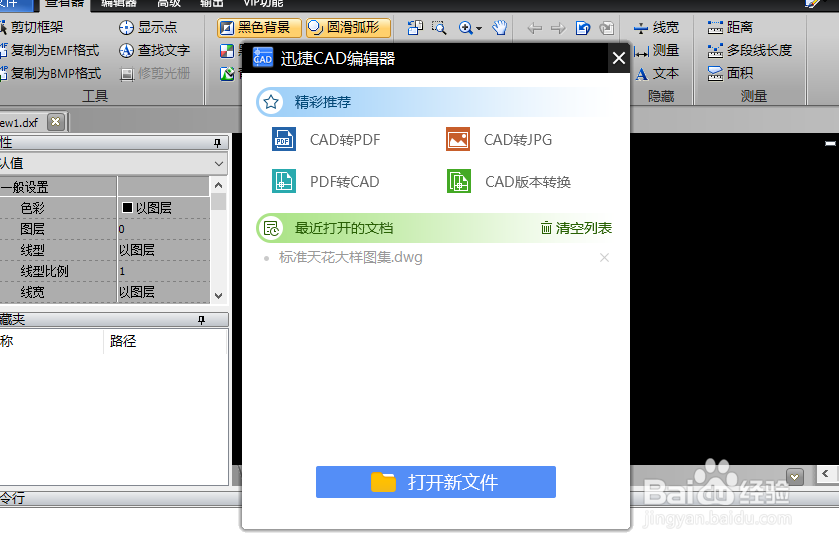This screenshot has width=839, height=547.
Task: Select the pan hand tool
Action: click(499, 27)
